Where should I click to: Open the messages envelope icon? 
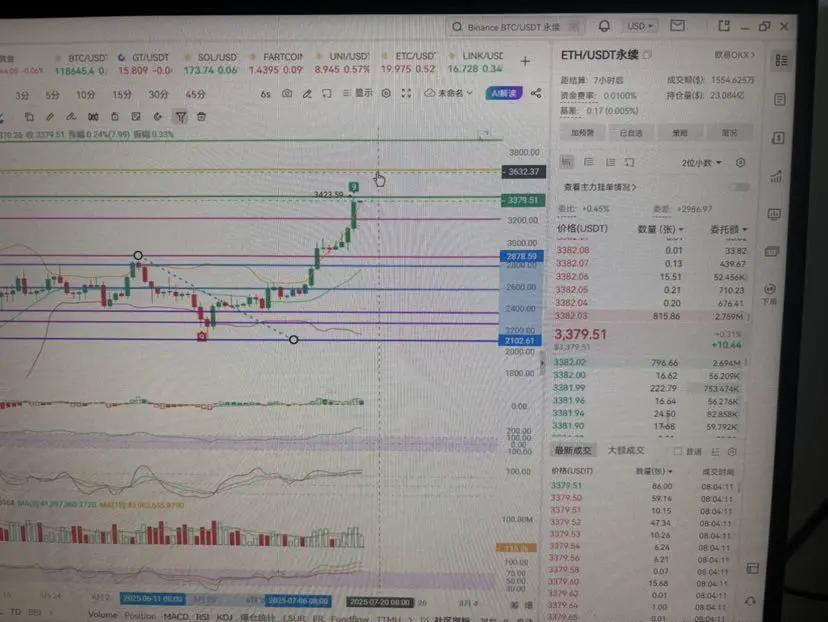[x=678, y=25]
